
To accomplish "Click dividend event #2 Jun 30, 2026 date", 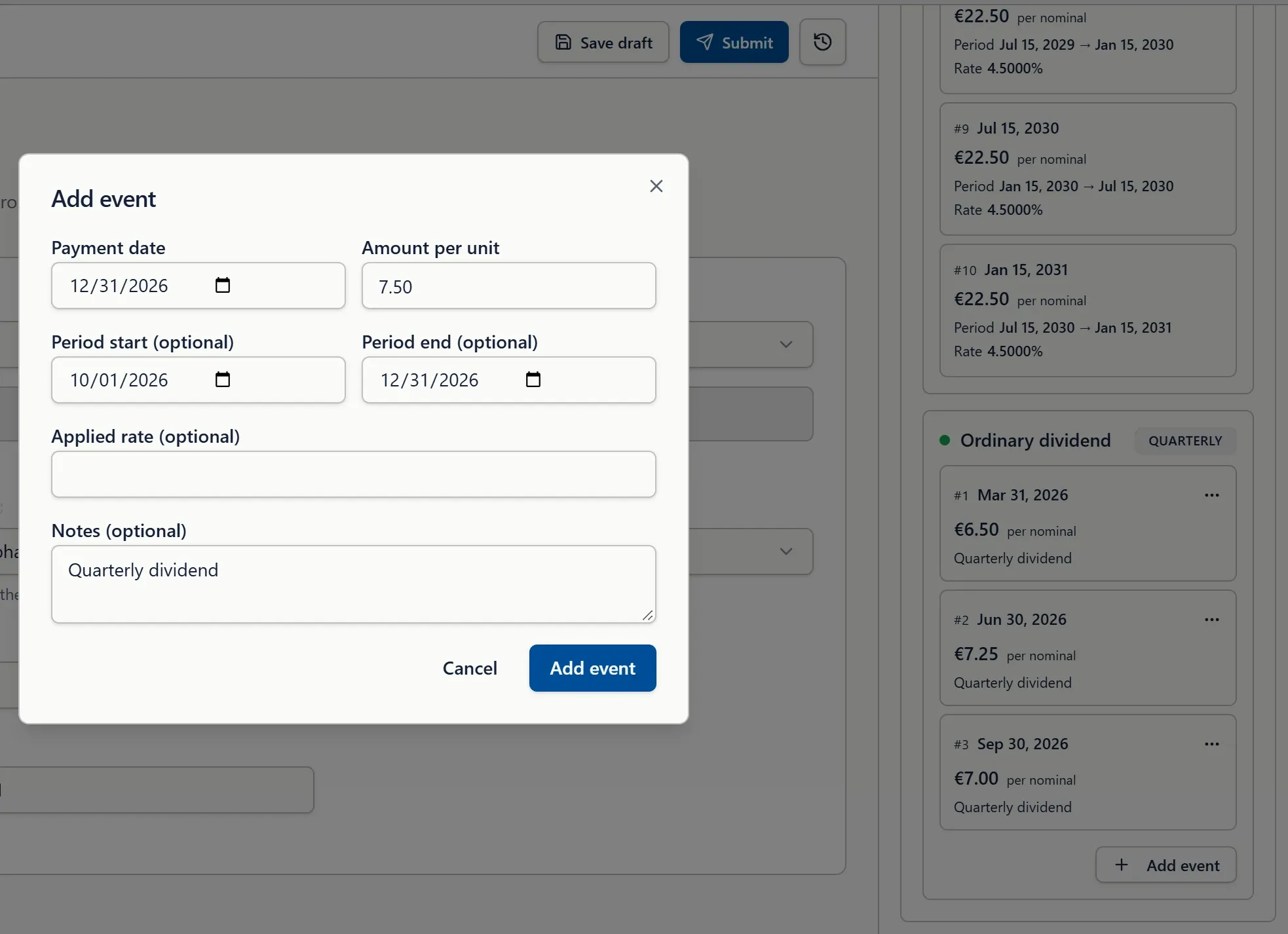I will click(x=1022, y=620).
